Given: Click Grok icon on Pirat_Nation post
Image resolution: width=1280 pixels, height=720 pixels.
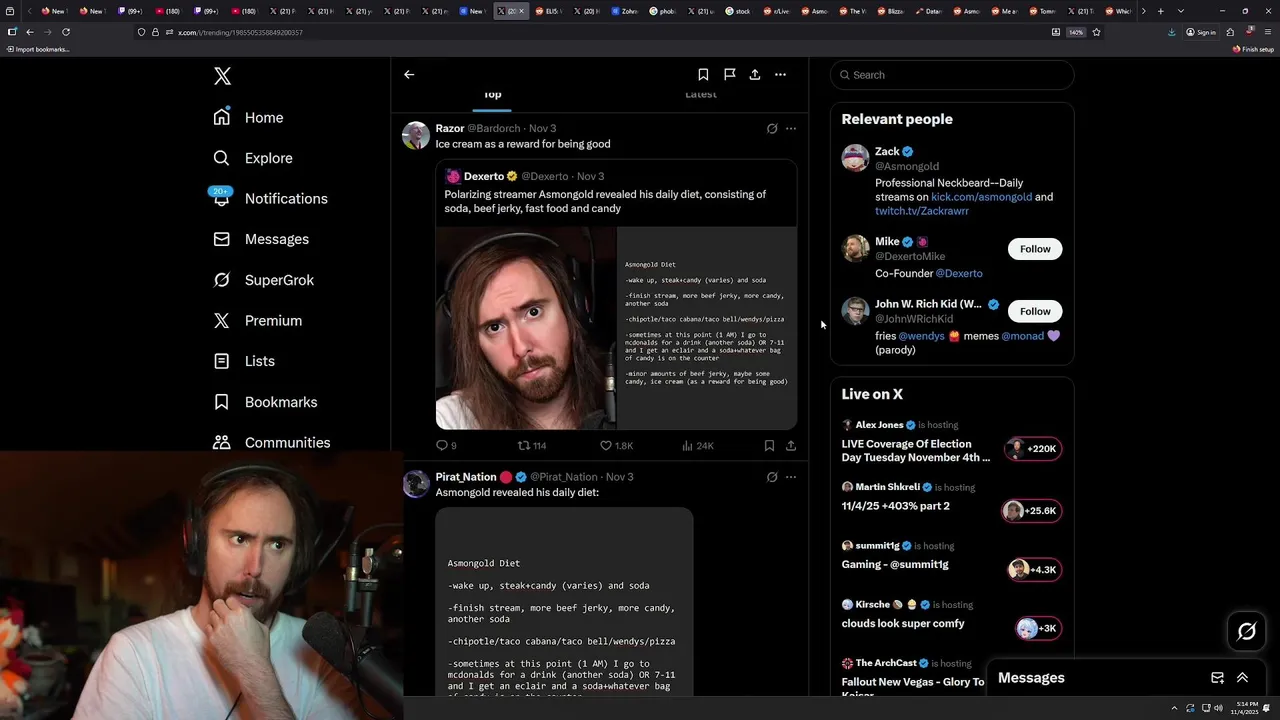Looking at the screenshot, I should (x=772, y=477).
